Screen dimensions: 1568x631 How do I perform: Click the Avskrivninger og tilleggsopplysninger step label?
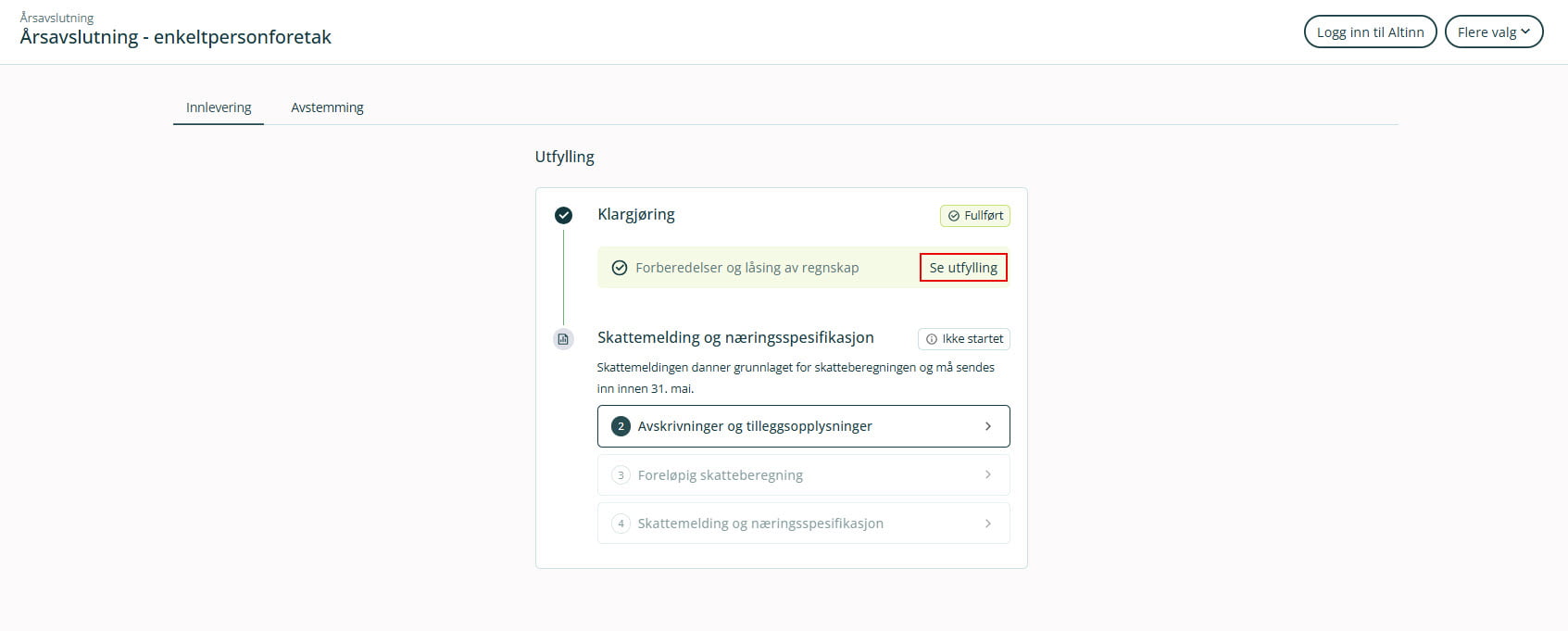(755, 426)
